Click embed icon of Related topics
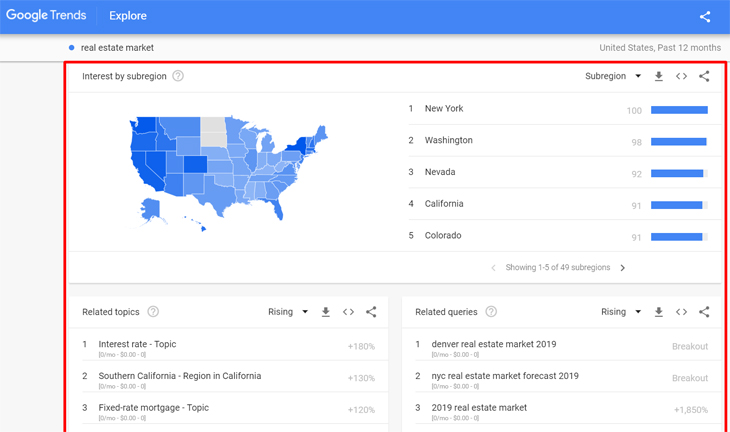Image resolution: width=730 pixels, height=432 pixels. click(x=348, y=312)
